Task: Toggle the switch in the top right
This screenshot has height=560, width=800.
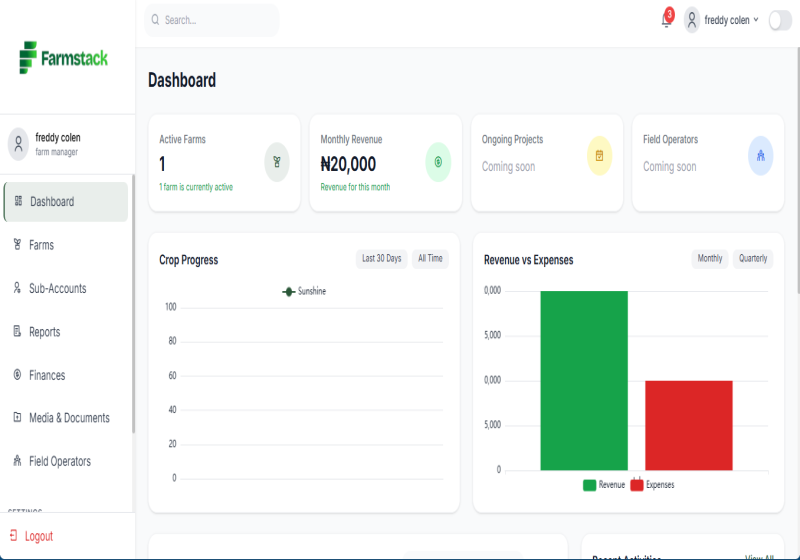Action: tap(780, 20)
